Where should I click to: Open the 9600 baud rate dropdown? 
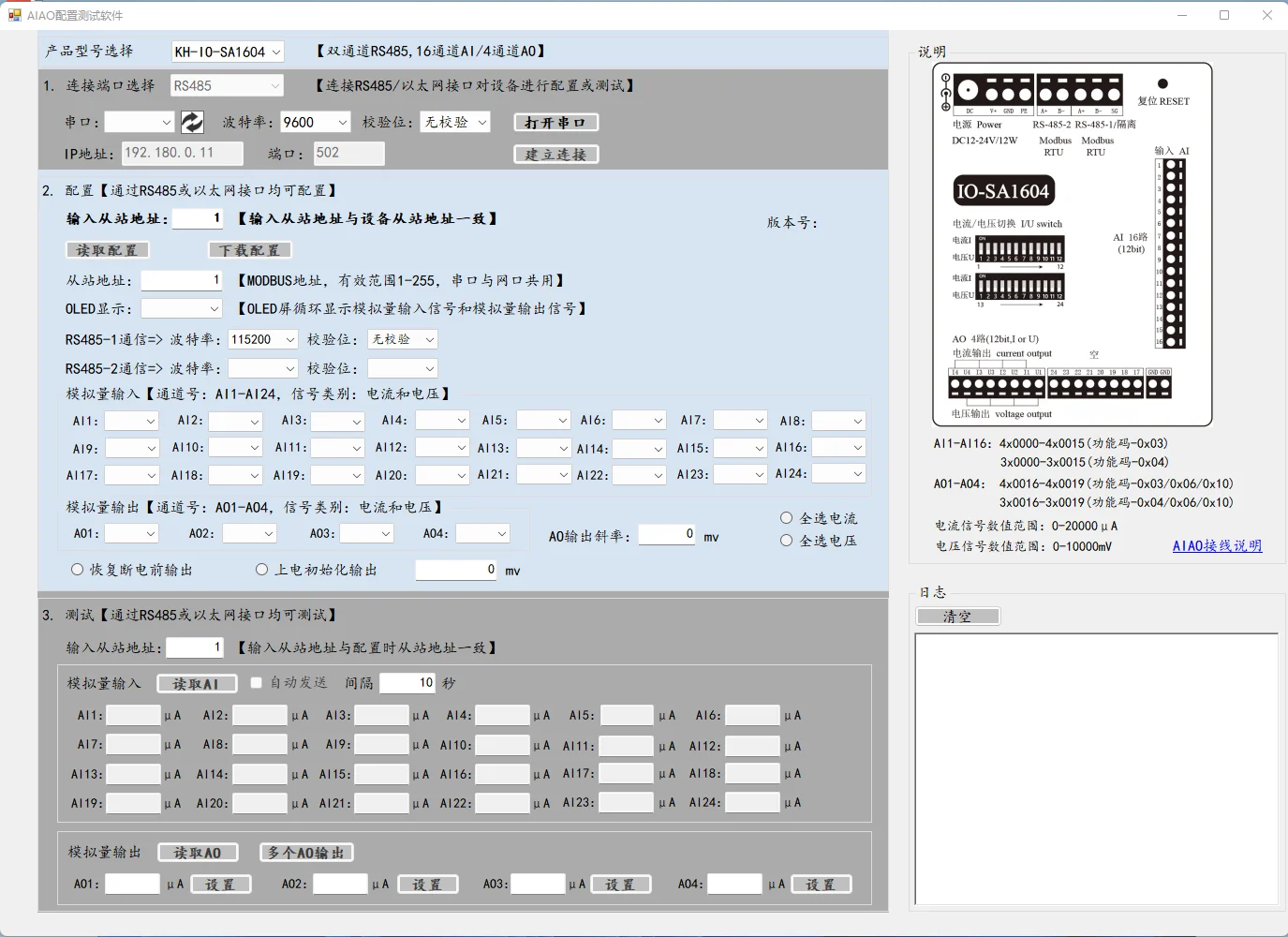(315, 122)
